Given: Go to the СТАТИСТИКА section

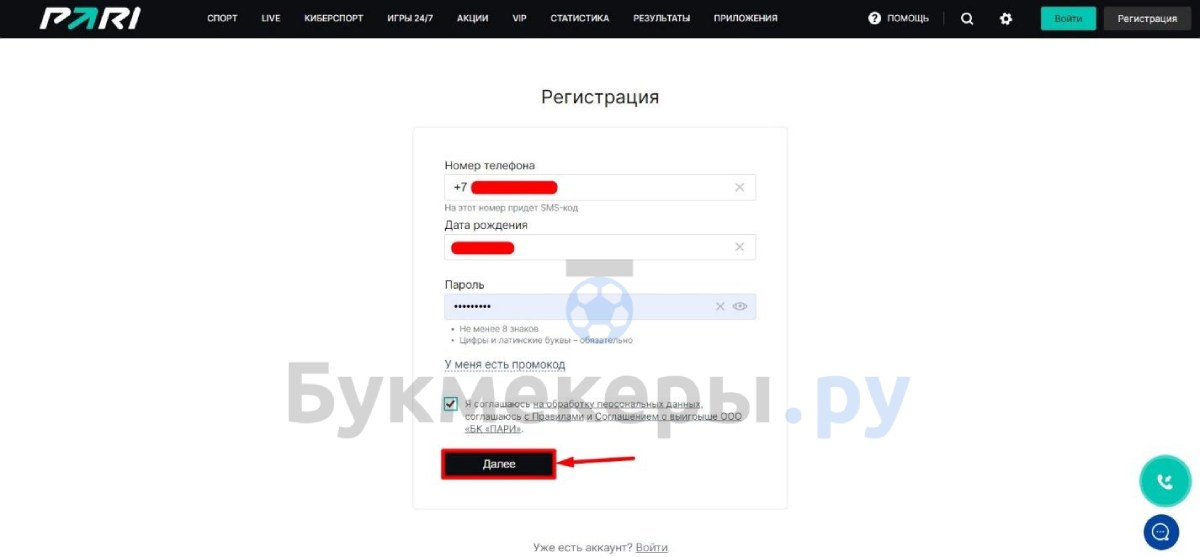Looking at the screenshot, I should click(580, 18).
